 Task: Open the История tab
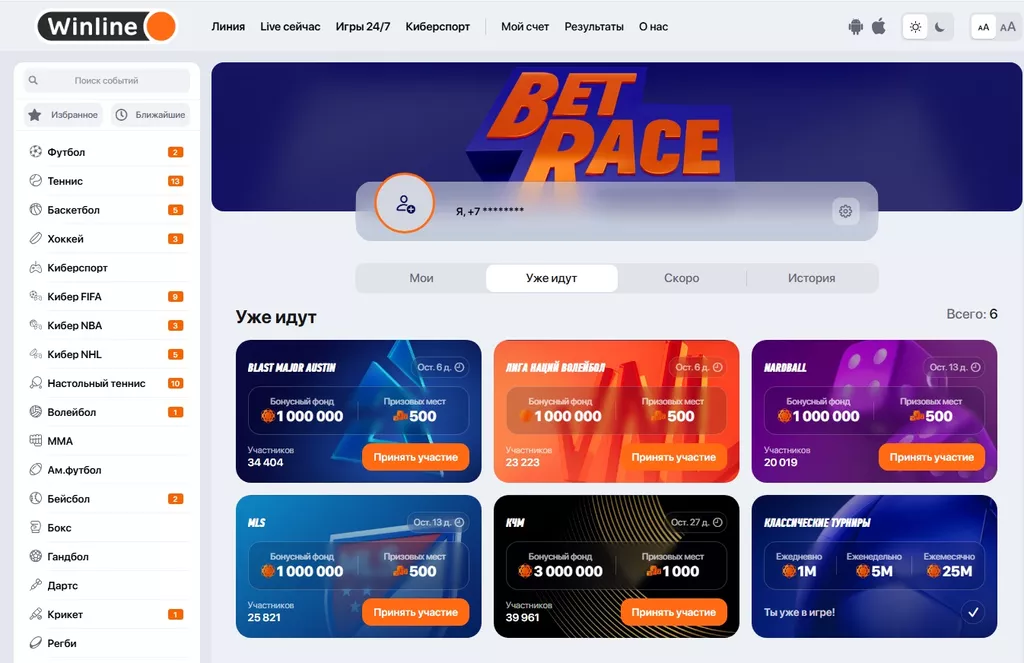812,278
